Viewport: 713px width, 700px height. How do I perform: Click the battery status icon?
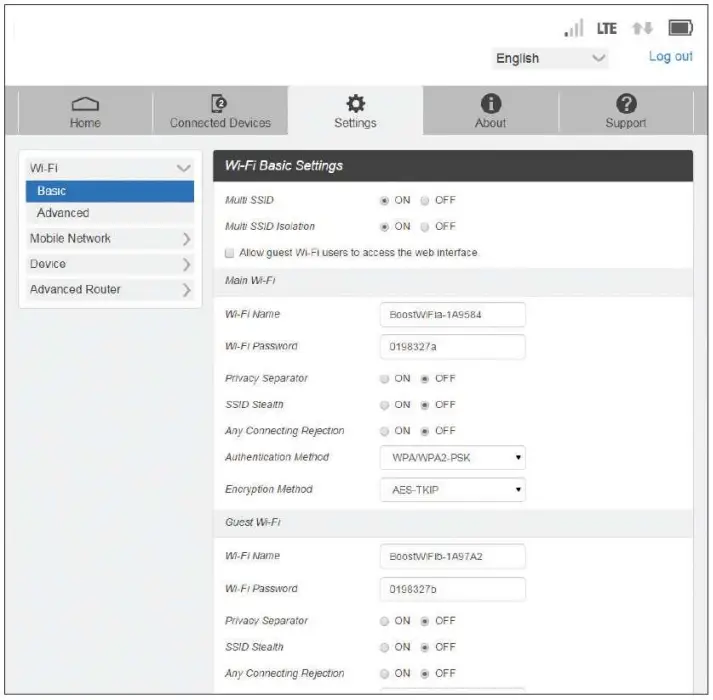point(681,28)
